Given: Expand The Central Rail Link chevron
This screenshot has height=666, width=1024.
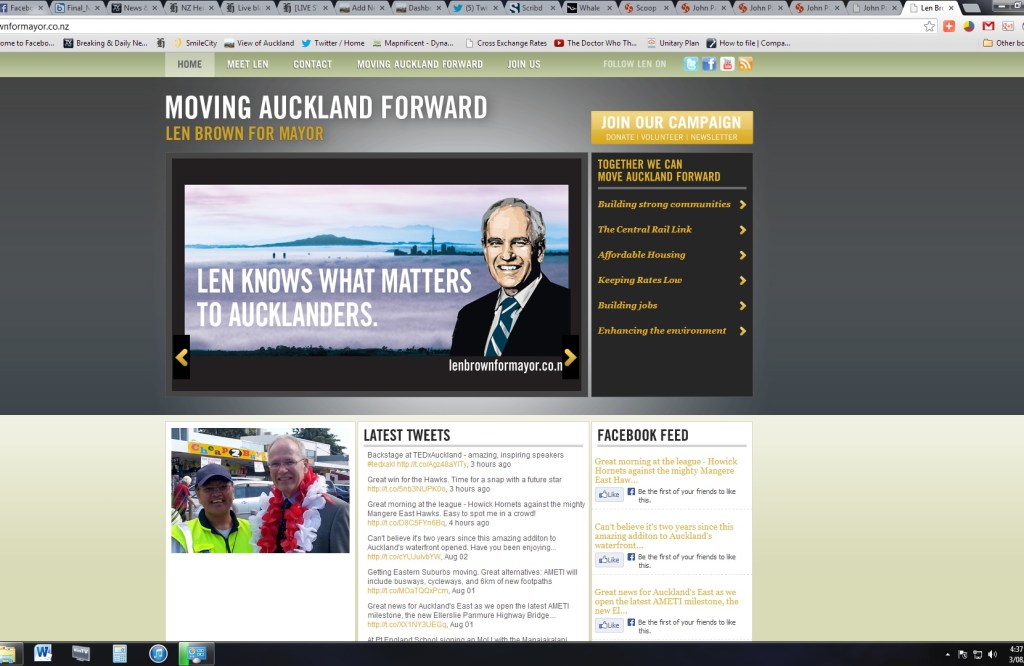Looking at the screenshot, I should (743, 230).
